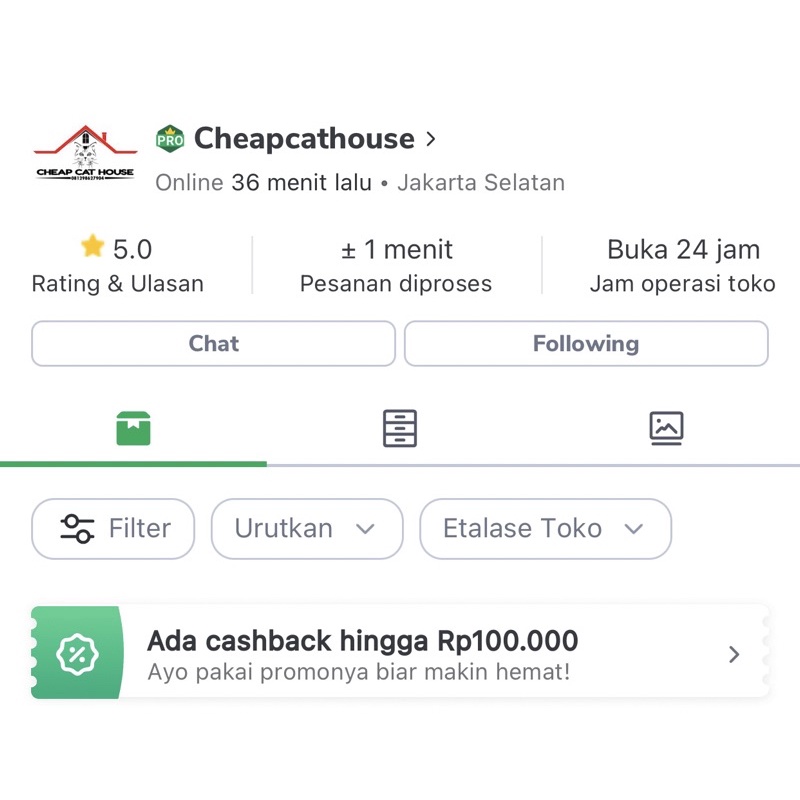Tap the cashback percent coupon icon
The height and width of the screenshot is (800, 800).
pyautogui.click(x=77, y=654)
